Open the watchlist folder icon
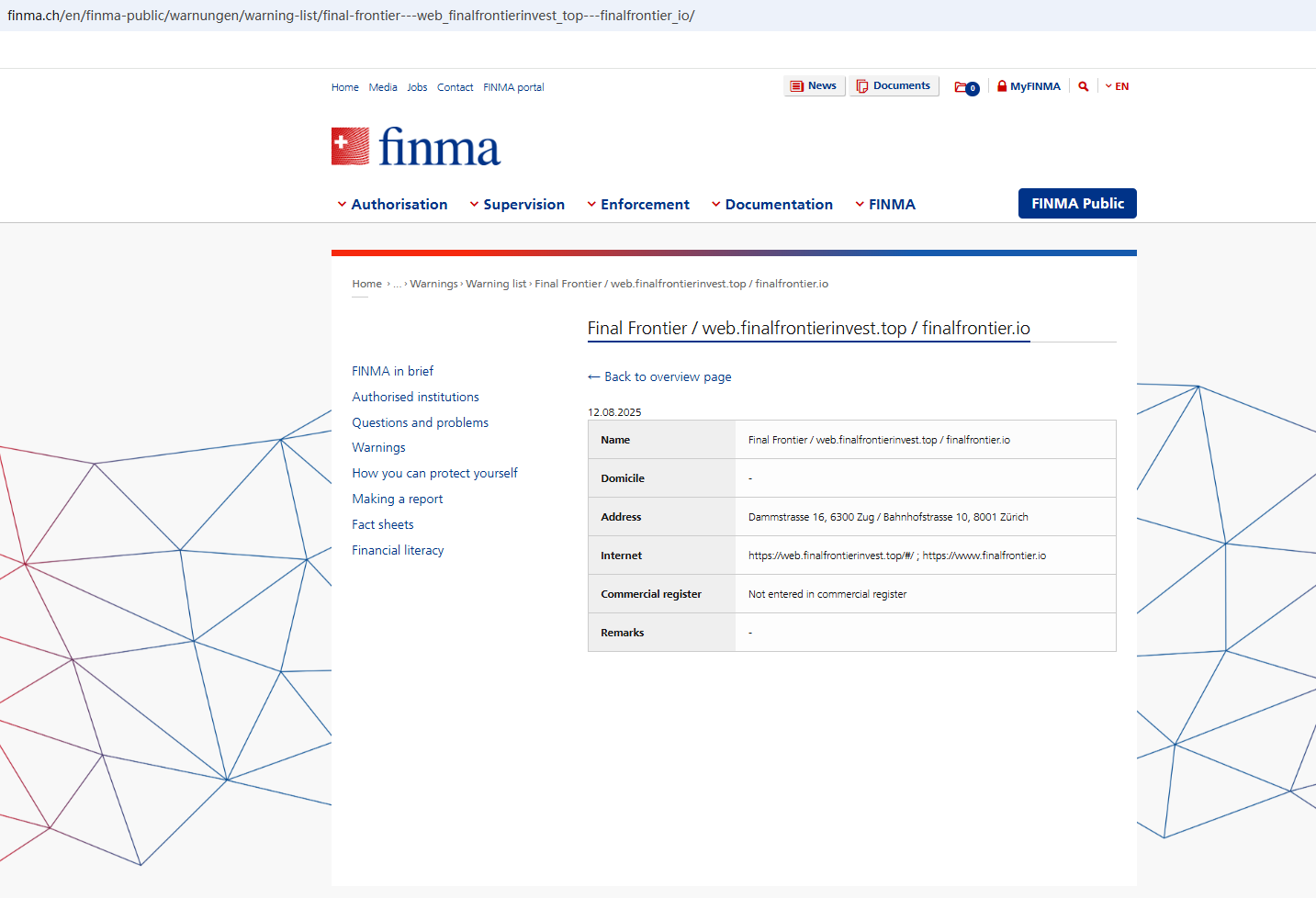The image size is (1316, 898). click(x=966, y=87)
